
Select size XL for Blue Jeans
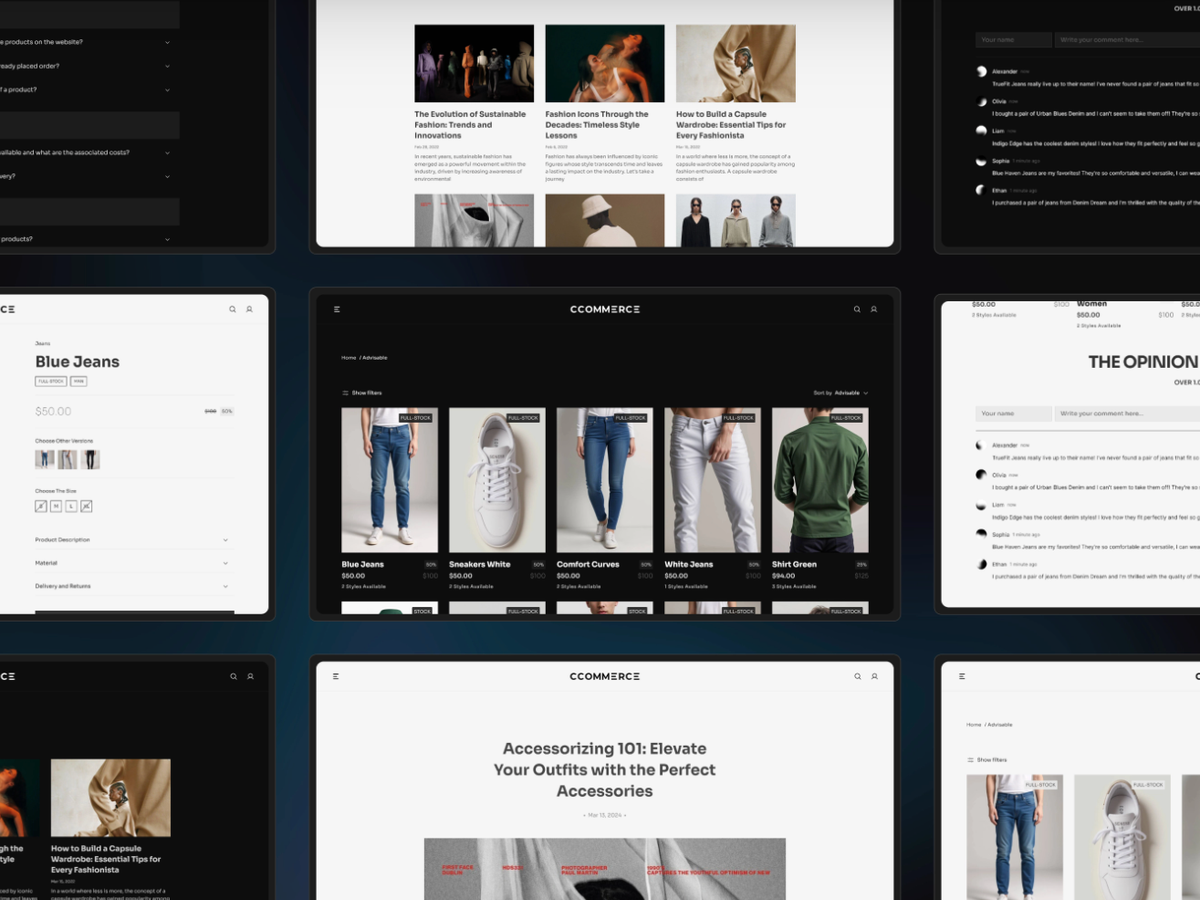[86, 506]
